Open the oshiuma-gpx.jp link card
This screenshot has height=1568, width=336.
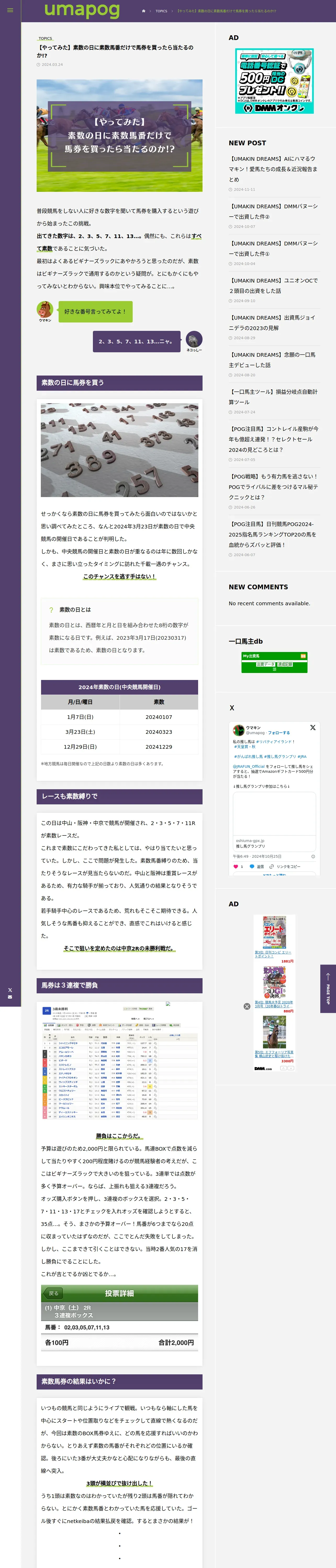click(x=275, y=822)
